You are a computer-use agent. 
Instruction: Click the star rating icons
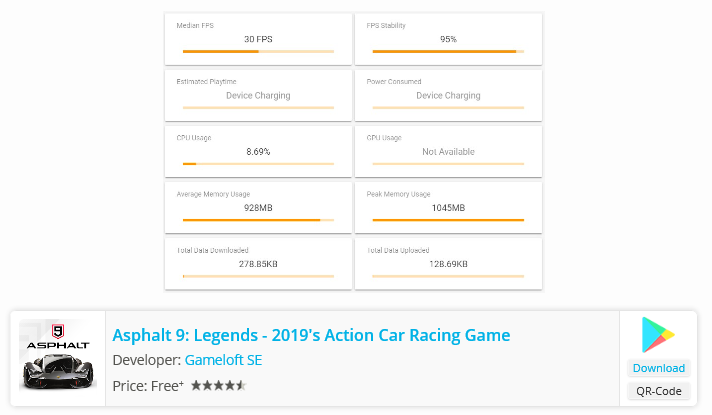click(x=218, y=385)
